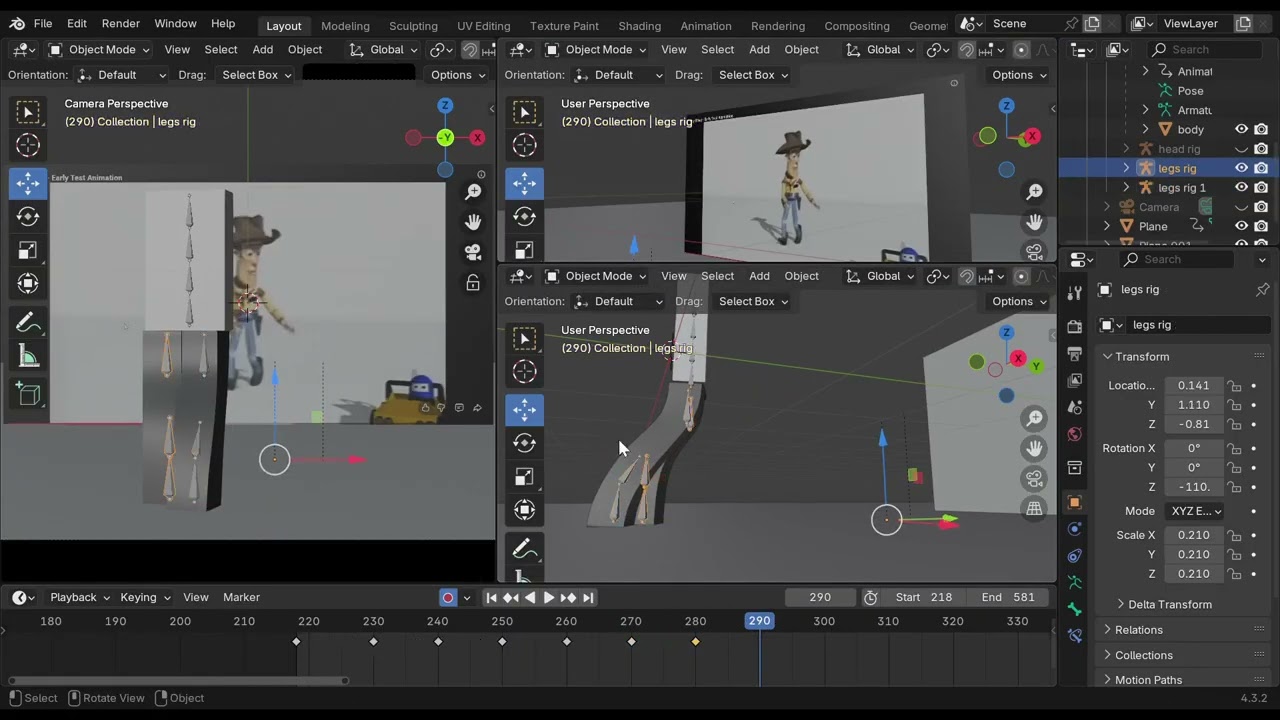Switch to the Animation workspace tab
This screenshot has height=720, width=1280.
706,26
